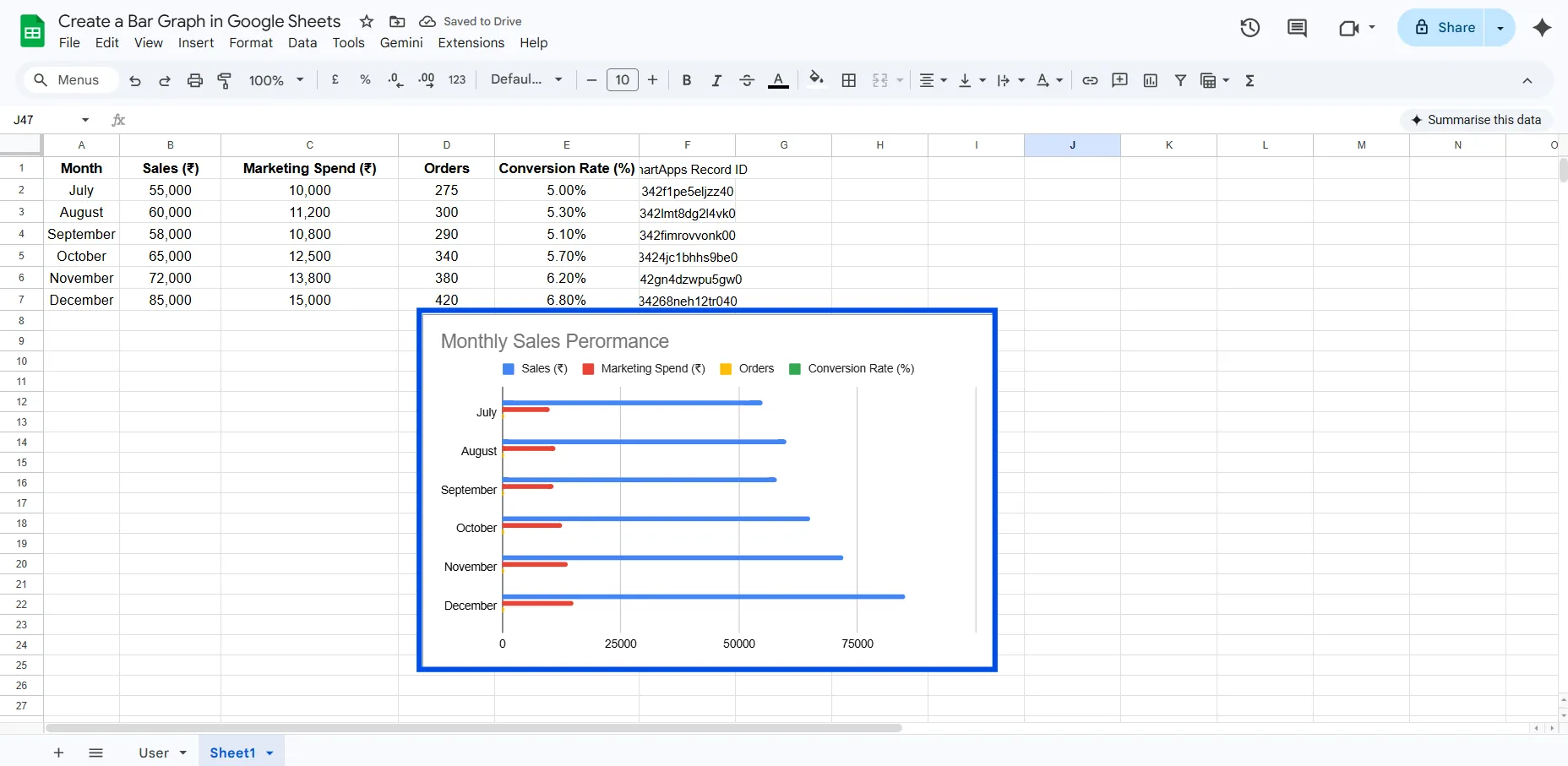Toggle bold formatting
The width and height of the screenshot is (1568, 766).
[x=687, y=80]
